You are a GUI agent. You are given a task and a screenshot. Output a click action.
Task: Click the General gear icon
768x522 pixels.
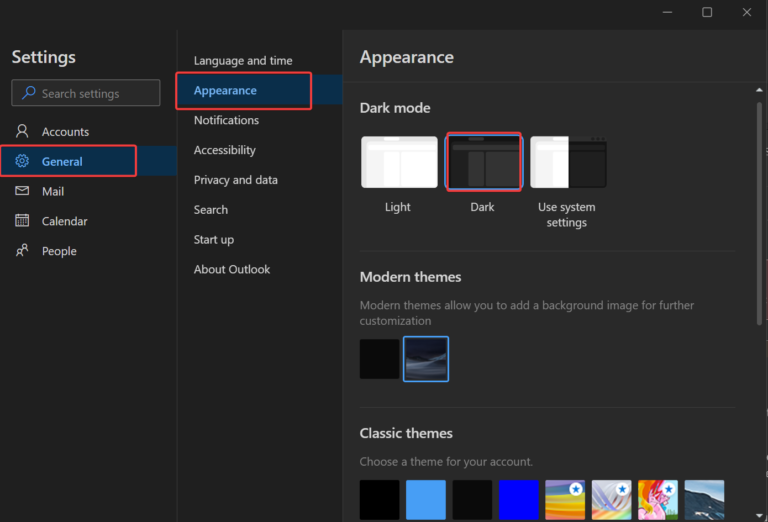[22, 161]
